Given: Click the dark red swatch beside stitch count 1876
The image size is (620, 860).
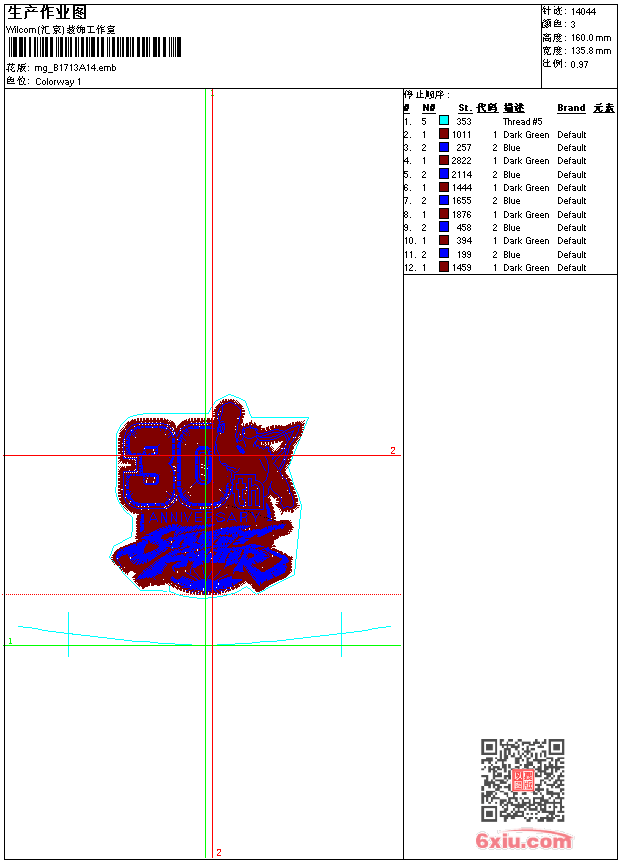Looking at the screenshot, I should [444, 214].
